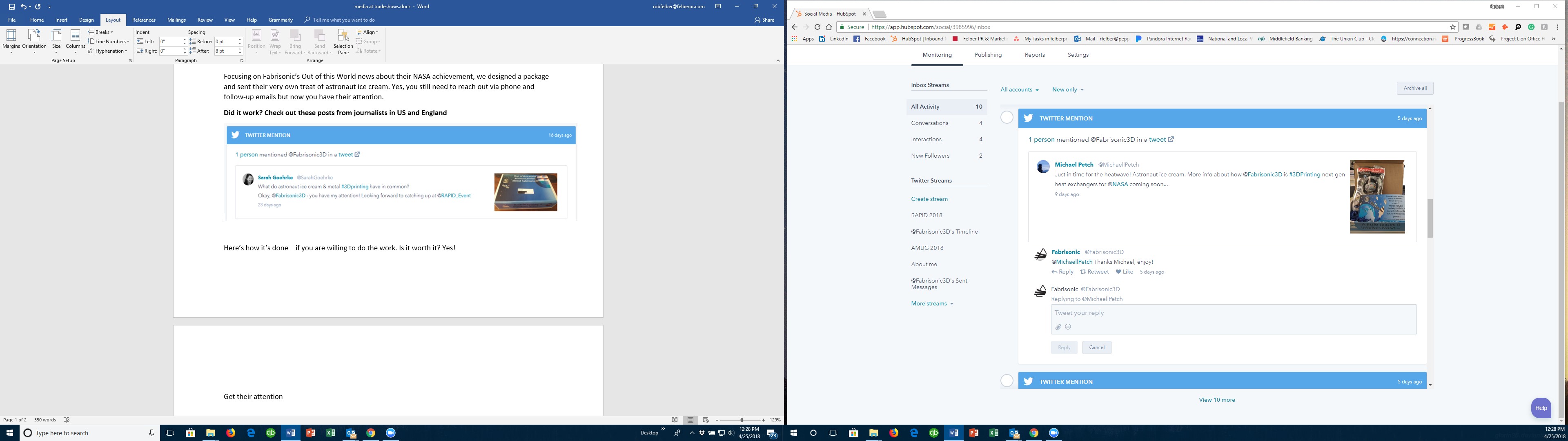
Task: Expand the Breaks dropdown in Word
Action: point(100,32)
